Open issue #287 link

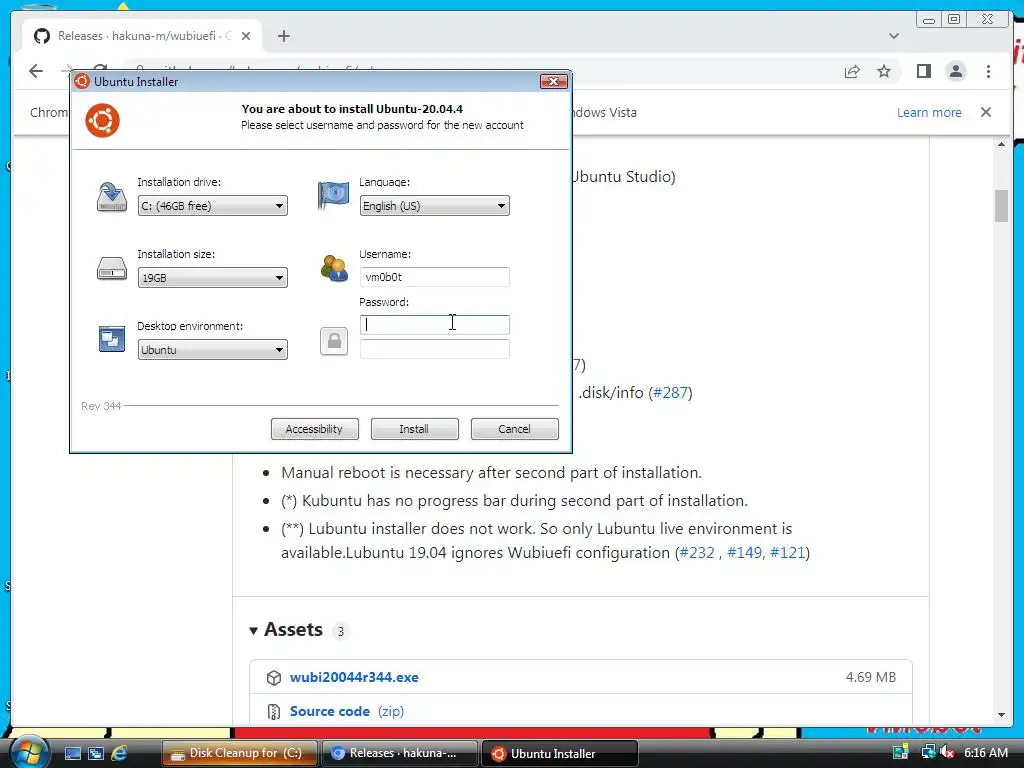pos(670,392)
